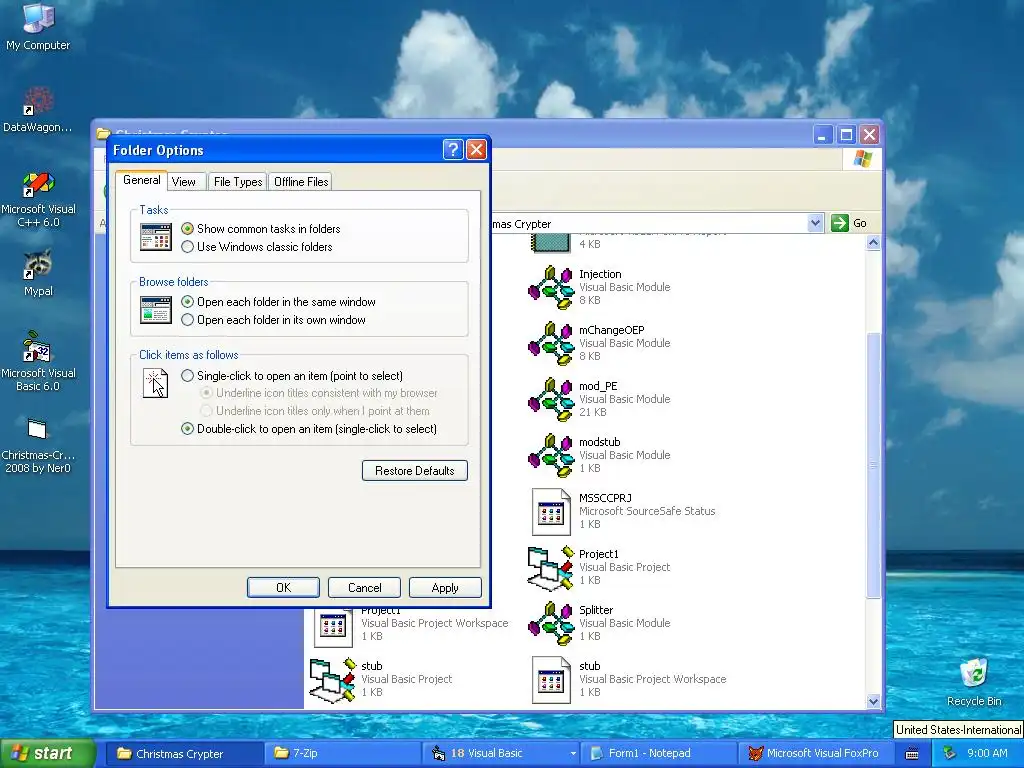
Task: Switch to Christmas Crypter taskbar button
Action: tap(184, 754)
